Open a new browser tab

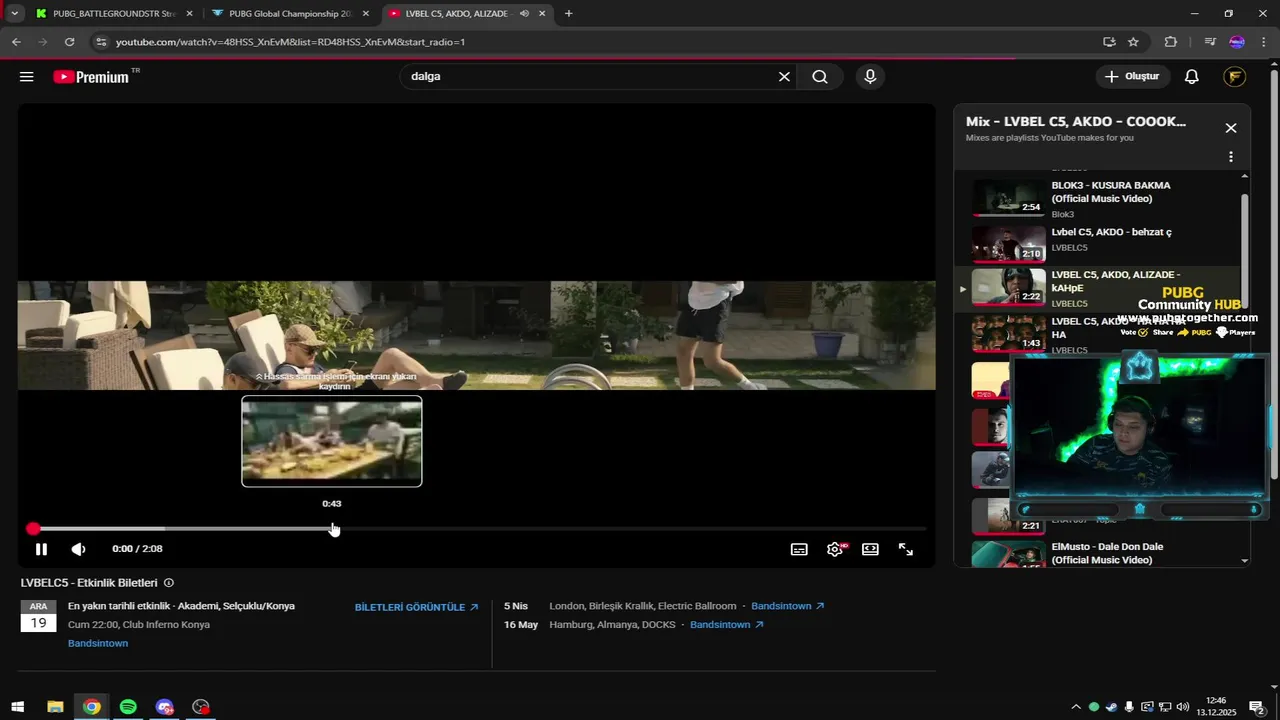coord(569,14)
